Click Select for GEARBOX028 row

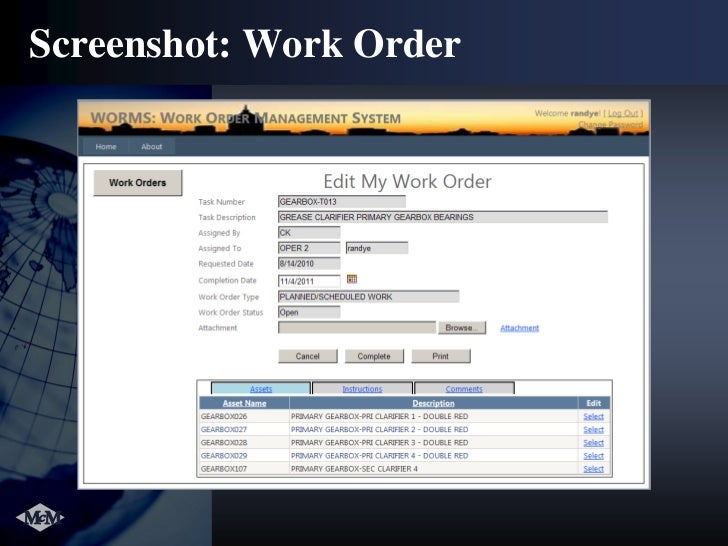[593, 442]
